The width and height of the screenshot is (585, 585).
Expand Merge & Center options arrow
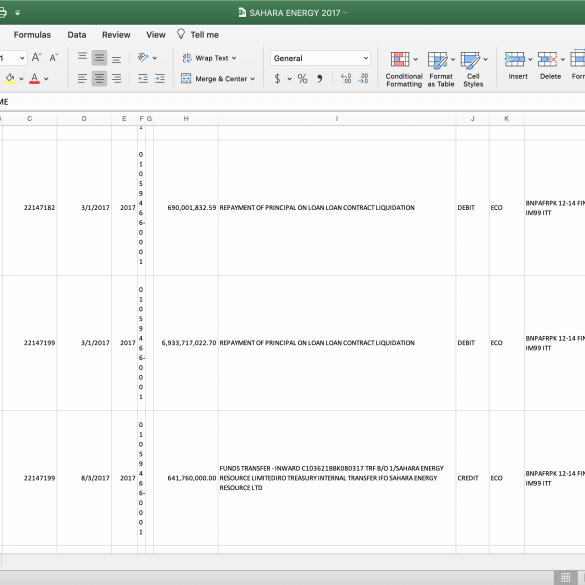tap(253, 79)
